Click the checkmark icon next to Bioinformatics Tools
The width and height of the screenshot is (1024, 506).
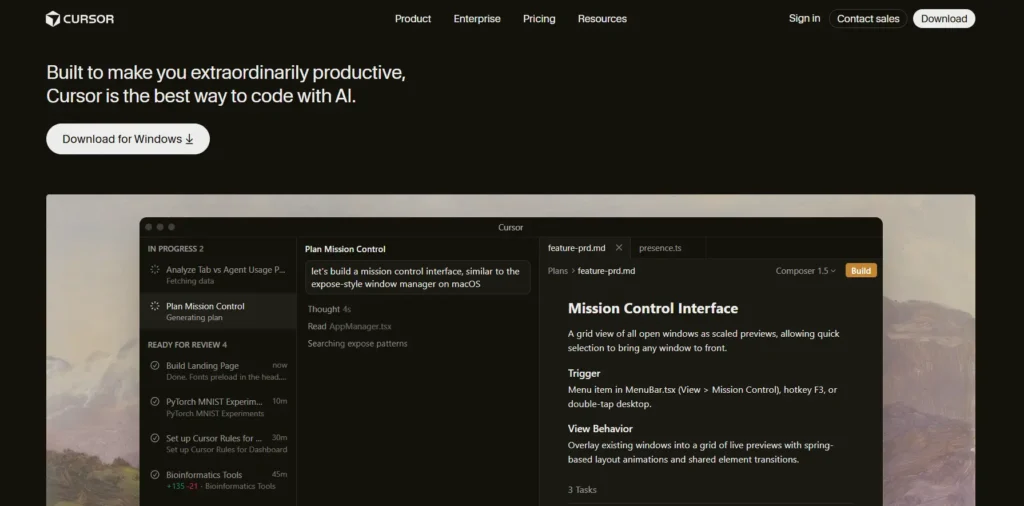(x=155, y=475)
